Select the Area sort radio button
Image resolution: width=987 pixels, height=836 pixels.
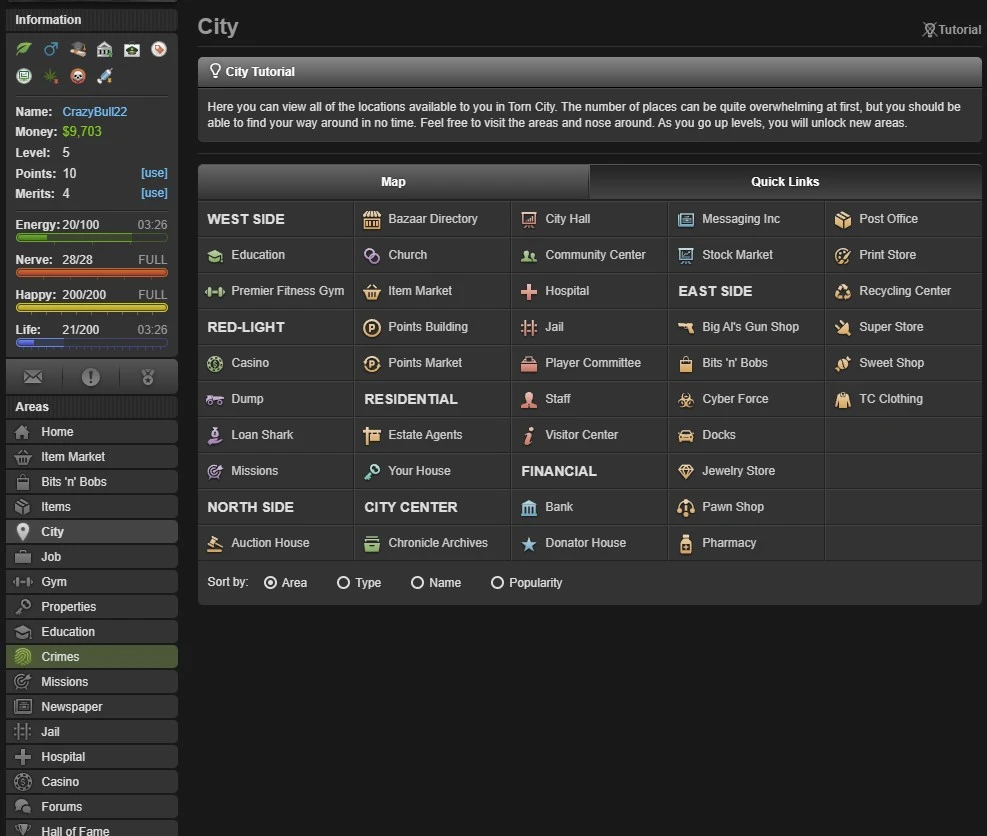click(x=270, y=583)
